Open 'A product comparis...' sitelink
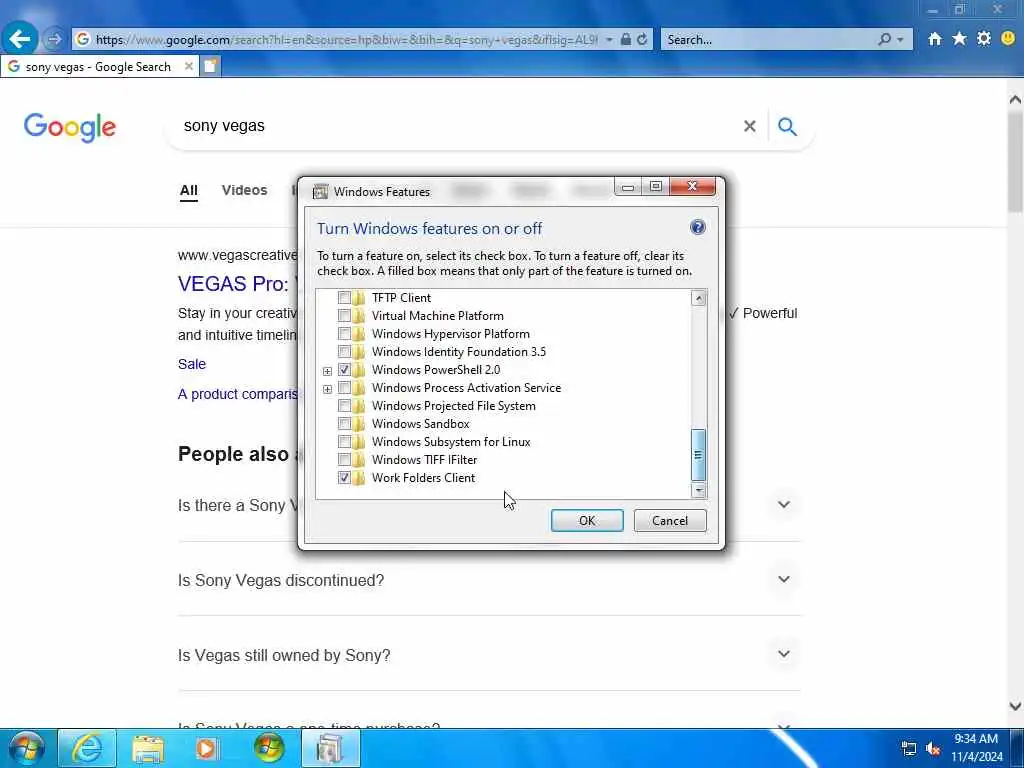The width and height of the screenshot is (1024, 768). coord(238,394)
